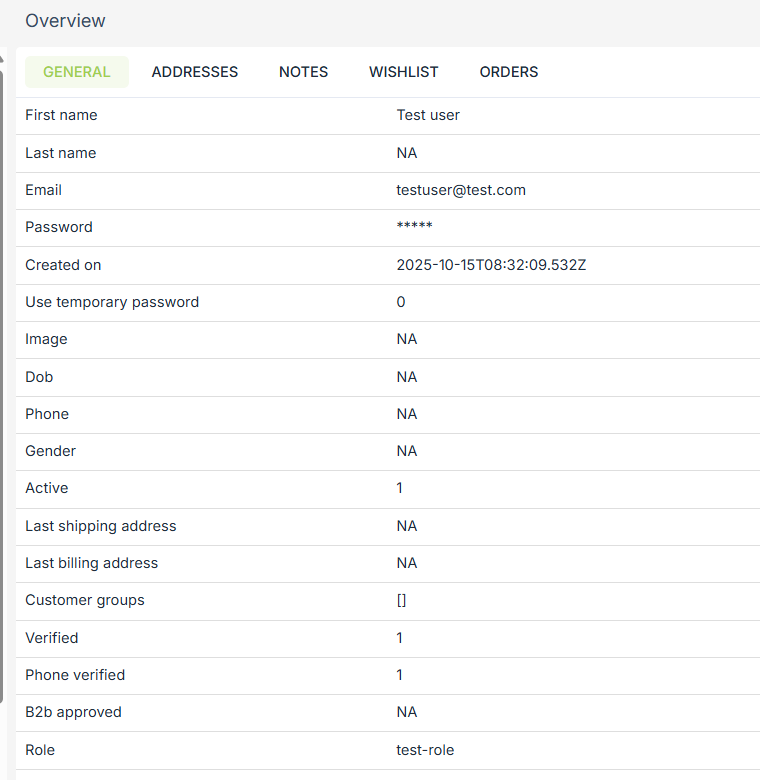
Task: Click the Overview heading
Action: click(65, 21)
